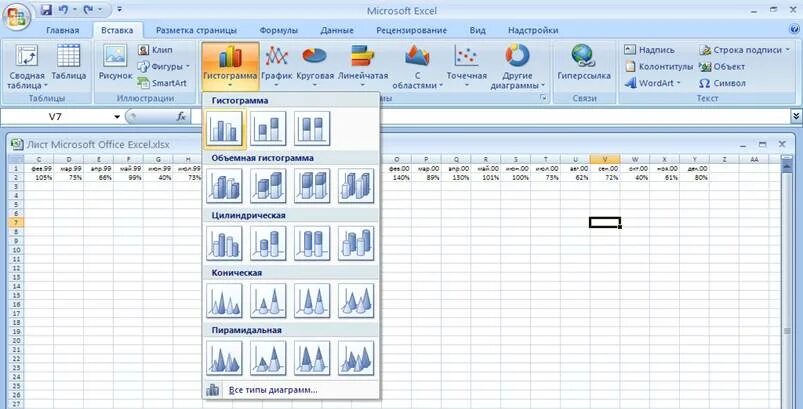
Task: Switch to the Разметка страницы tab
Action: 196,30
